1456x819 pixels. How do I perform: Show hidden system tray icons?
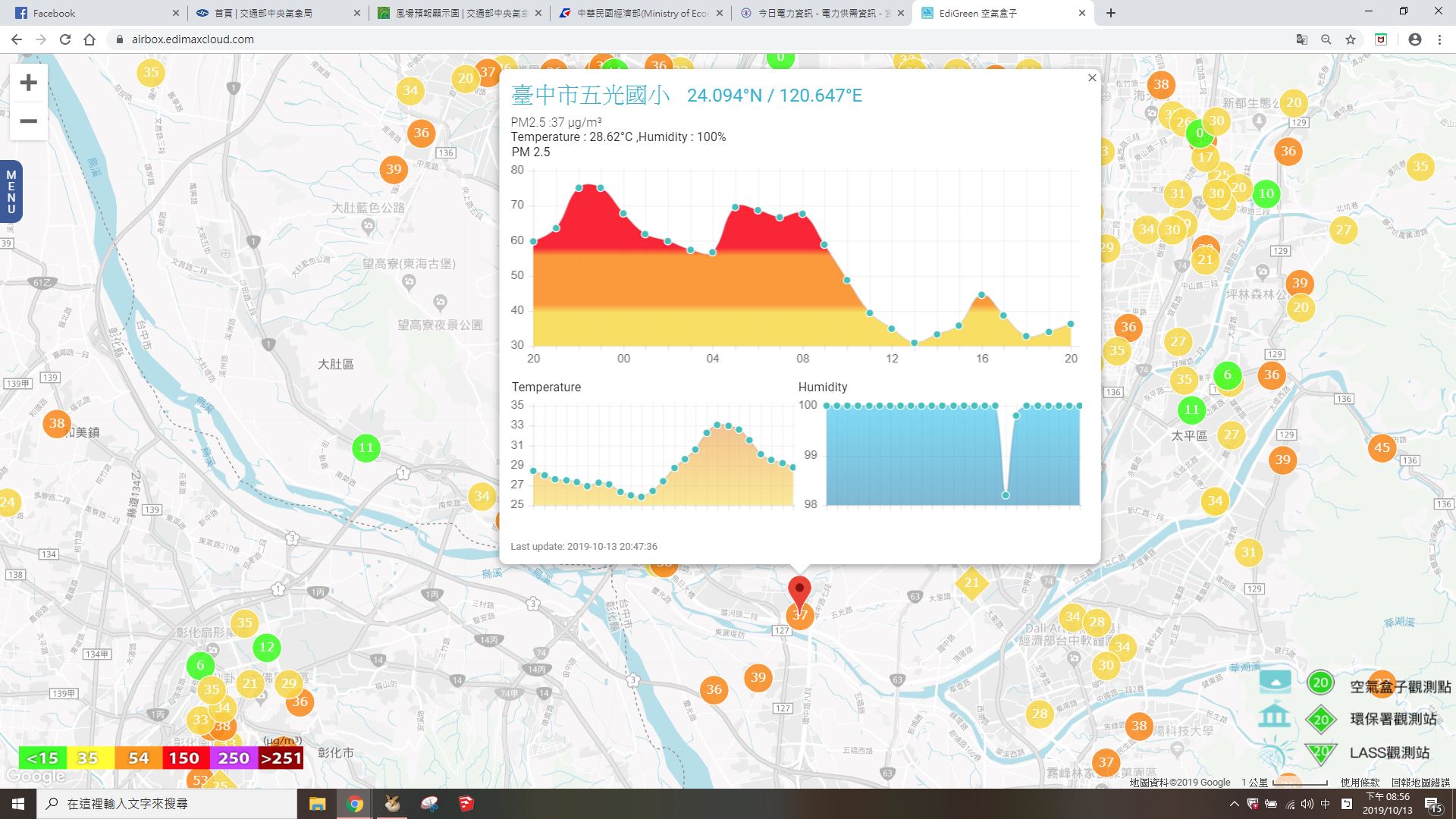pos(1234,804)
